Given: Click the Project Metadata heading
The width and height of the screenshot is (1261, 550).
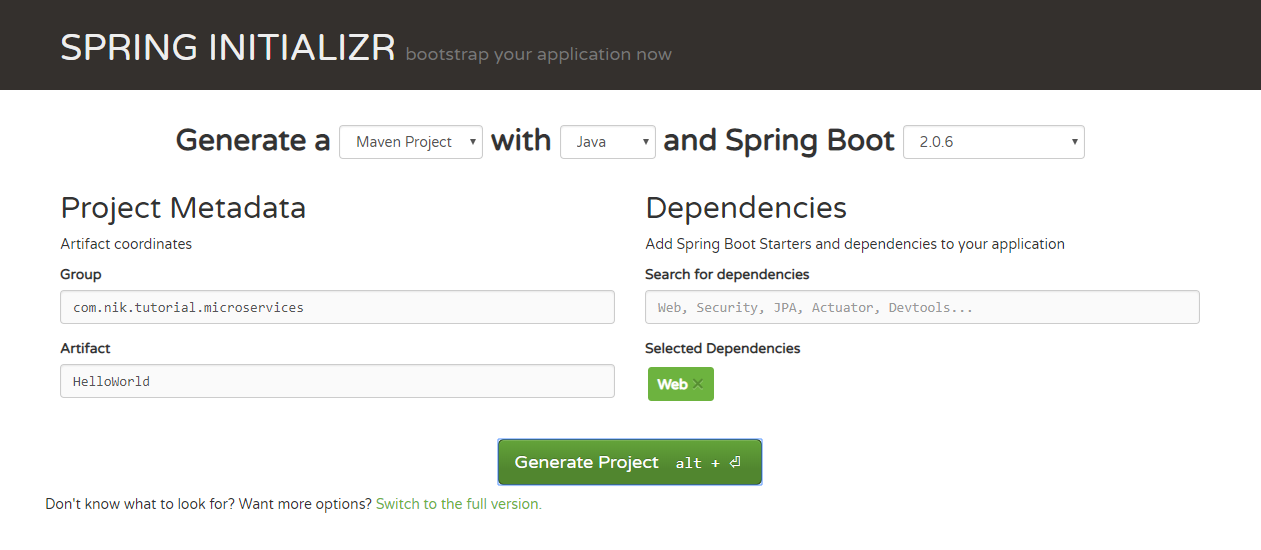Looking at the screenshot, I should pyautogui.click(x=183, y=208).
